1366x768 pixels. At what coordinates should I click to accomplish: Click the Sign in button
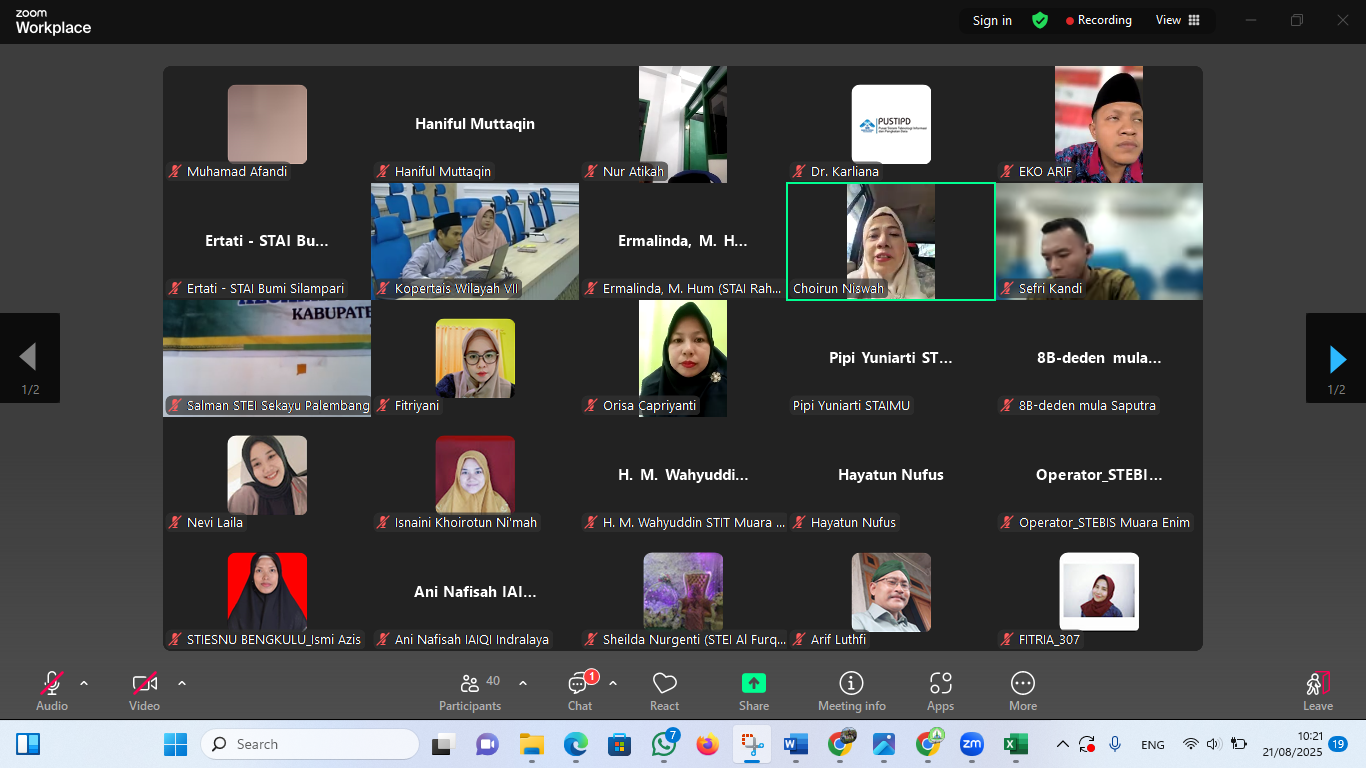pyautogui.click(x=992, y=20)
